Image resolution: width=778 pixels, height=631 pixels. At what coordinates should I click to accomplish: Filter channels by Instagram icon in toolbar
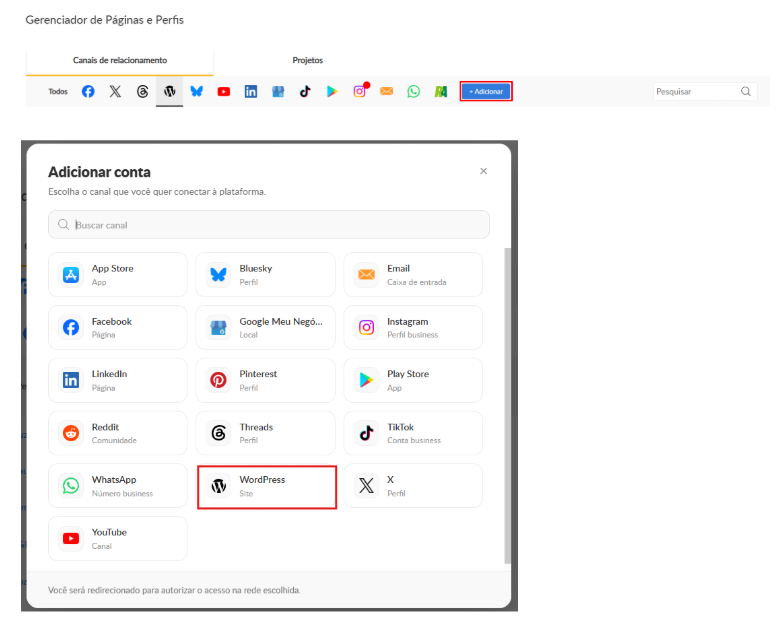(x=360, y=91)
